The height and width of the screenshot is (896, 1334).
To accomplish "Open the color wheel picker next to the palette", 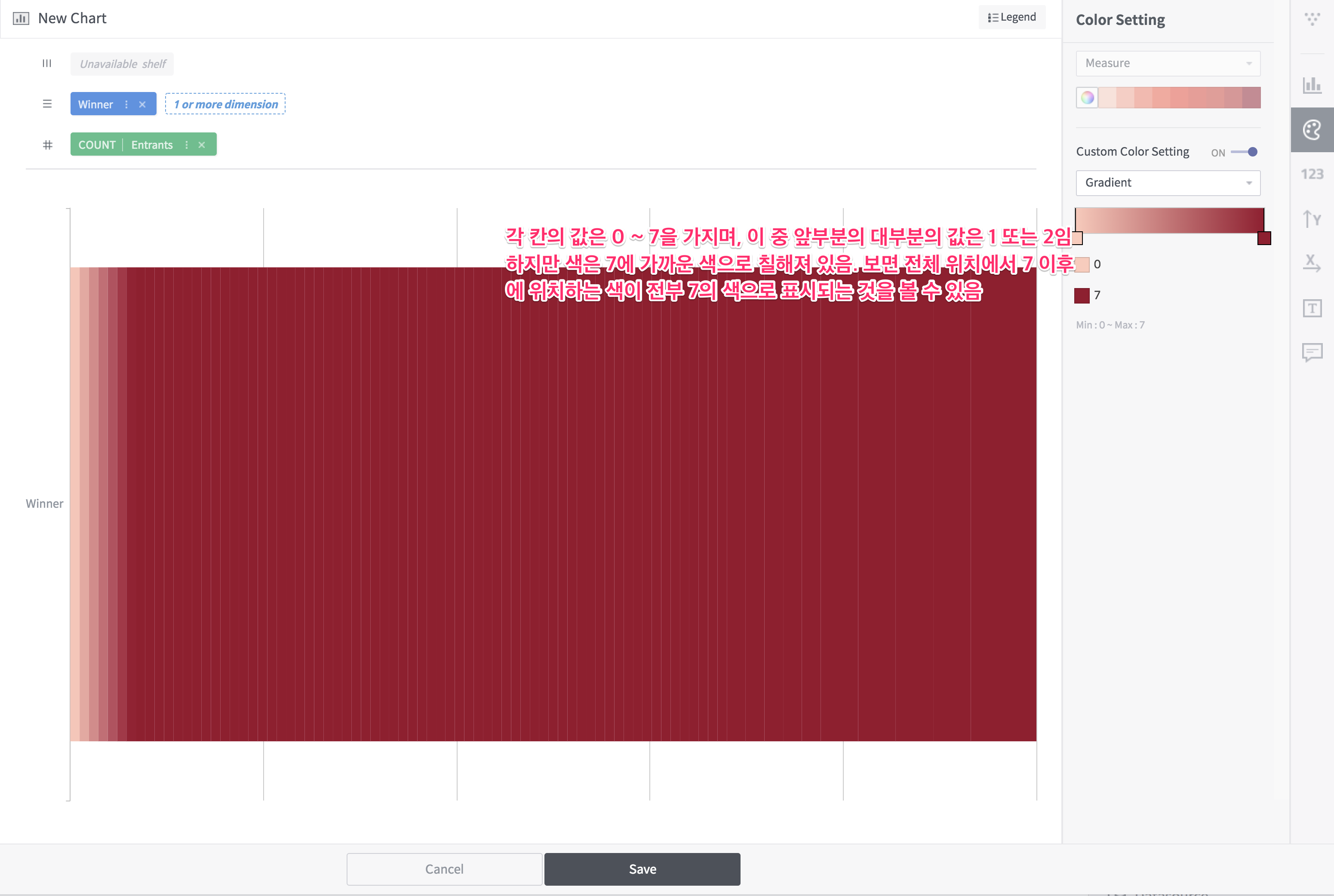I will point(1087,97).
